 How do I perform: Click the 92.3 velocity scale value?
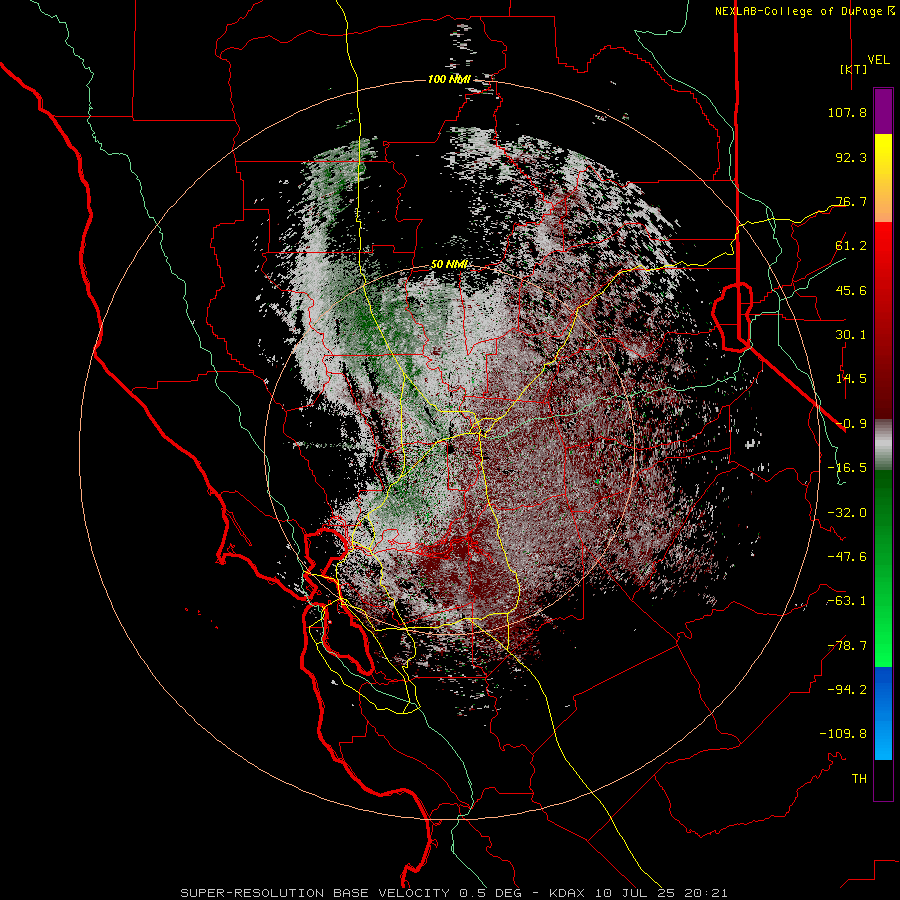click(851, 157)
